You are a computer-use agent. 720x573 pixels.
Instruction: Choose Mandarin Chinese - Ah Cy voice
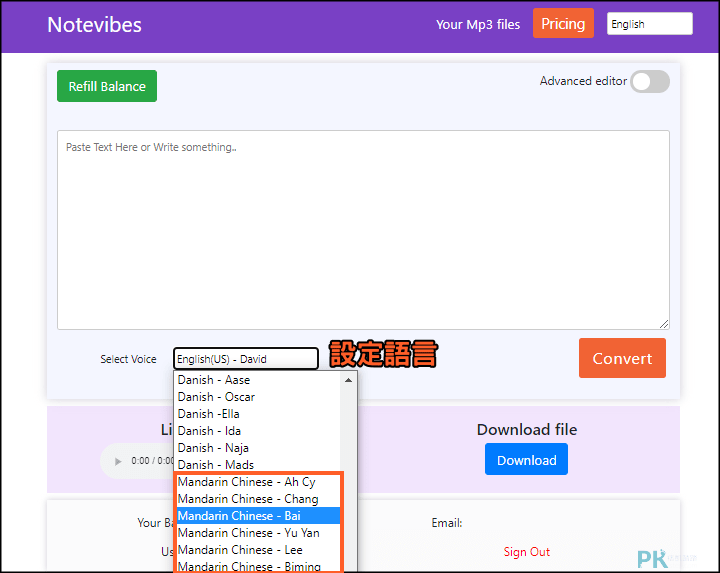click(x=258, y=482)
